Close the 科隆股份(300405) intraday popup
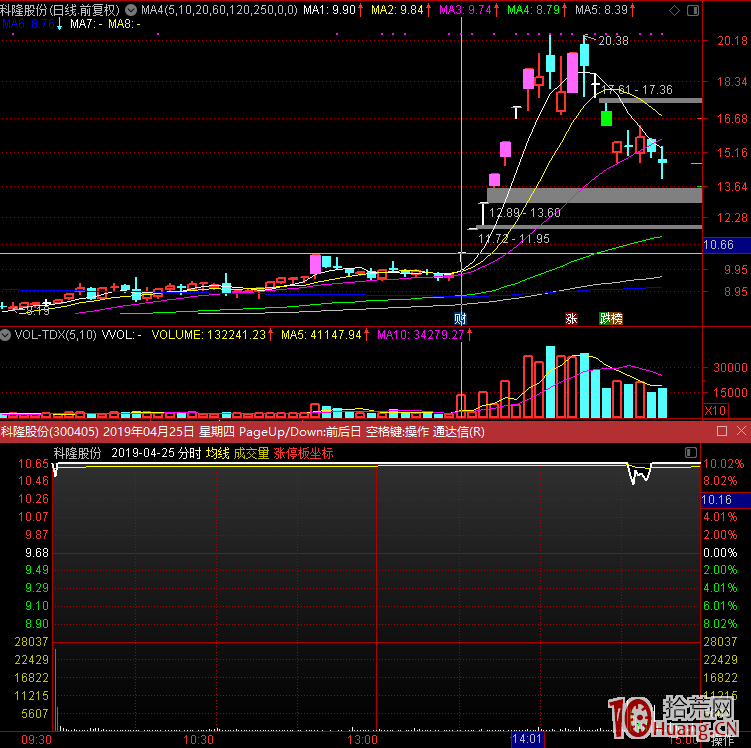Screen dimensions: 751x748 tap(741, 431)
